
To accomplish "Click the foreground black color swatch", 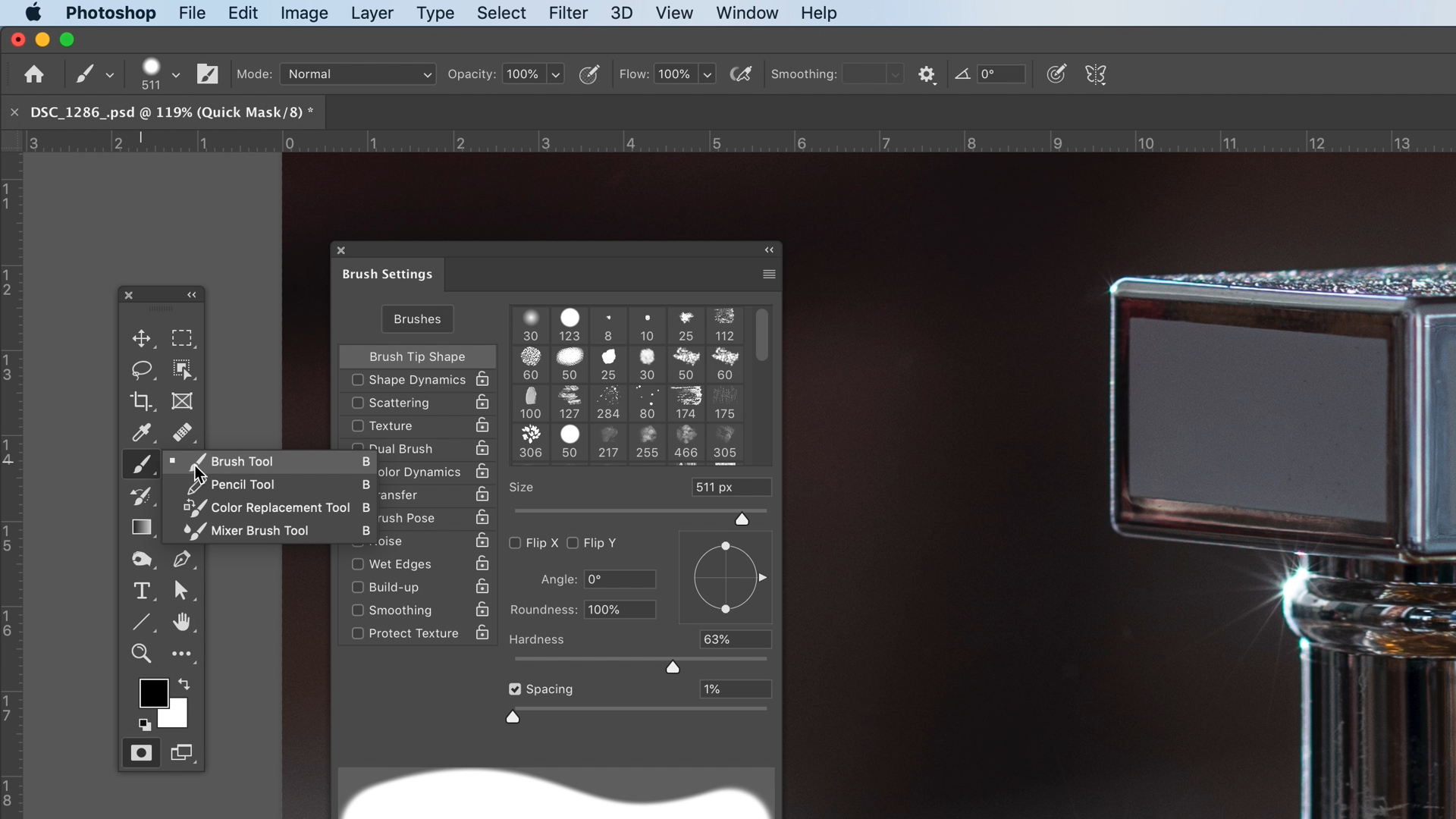I will (153, 692).
